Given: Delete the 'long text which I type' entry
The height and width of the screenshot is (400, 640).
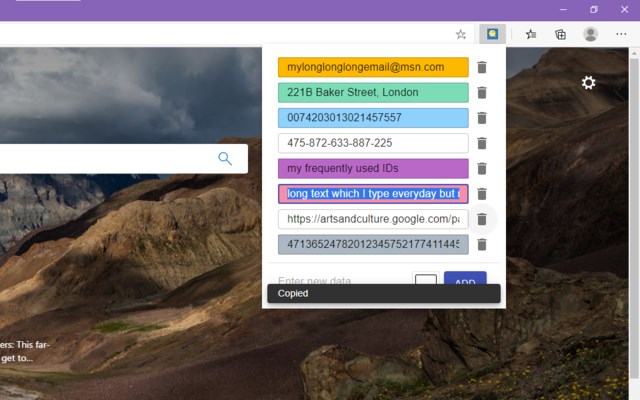Looking at the screenshot, I should (482, 194).
